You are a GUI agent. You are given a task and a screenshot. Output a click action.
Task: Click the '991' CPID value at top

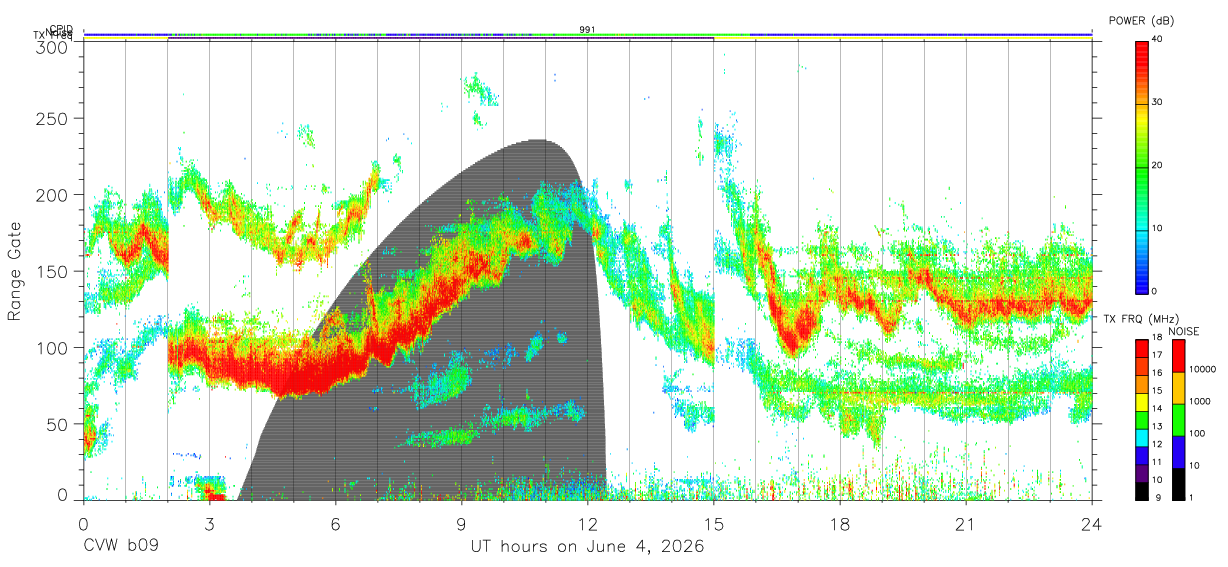click(588, 30)
